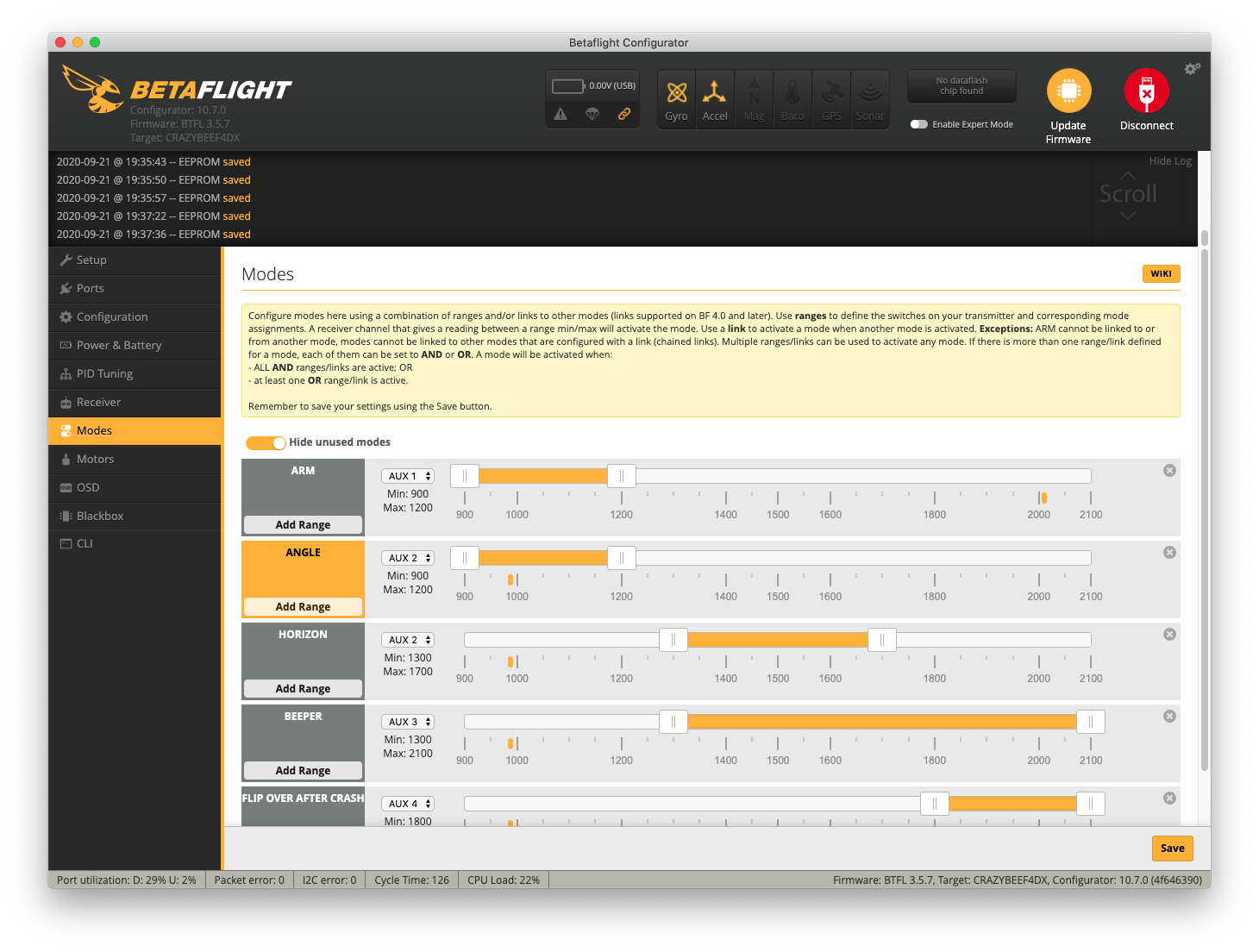Click ARM range upper slider handle
1259x952 pixels.
pos(622,476)
